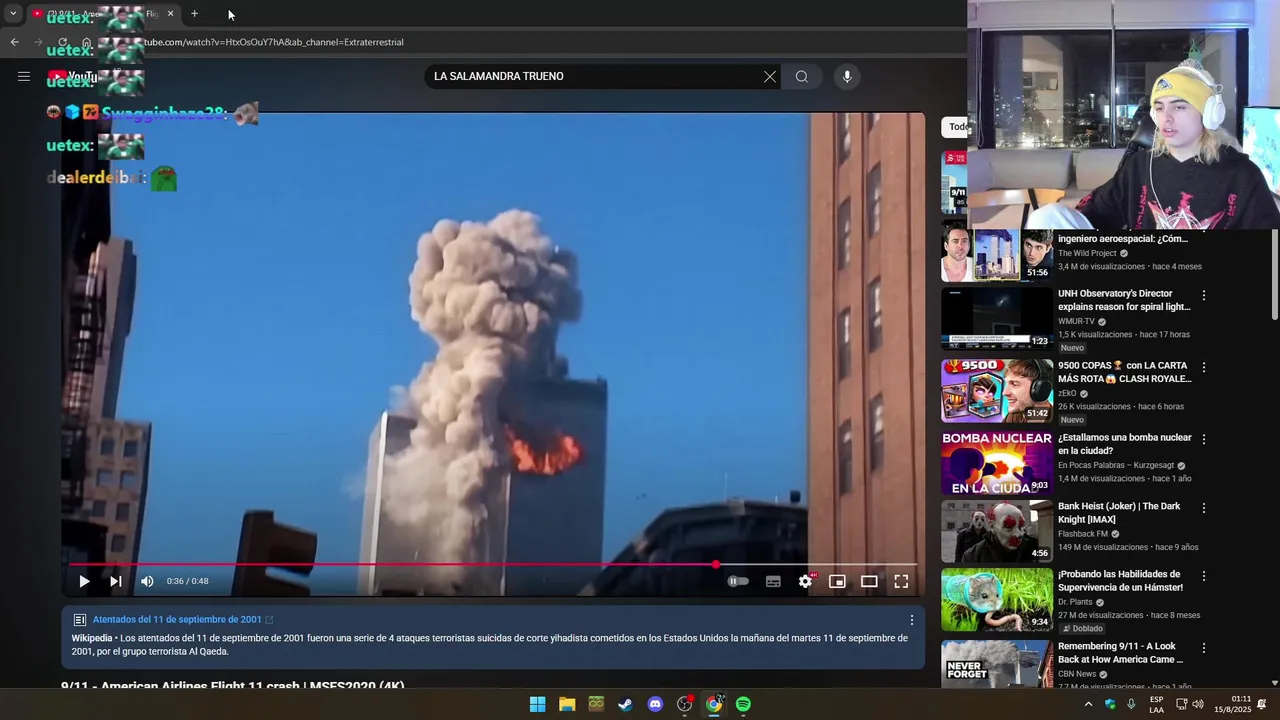The image size is (1280, 720).
Task: Open YouTube hamburger guide menu
Action: [24, 76]
